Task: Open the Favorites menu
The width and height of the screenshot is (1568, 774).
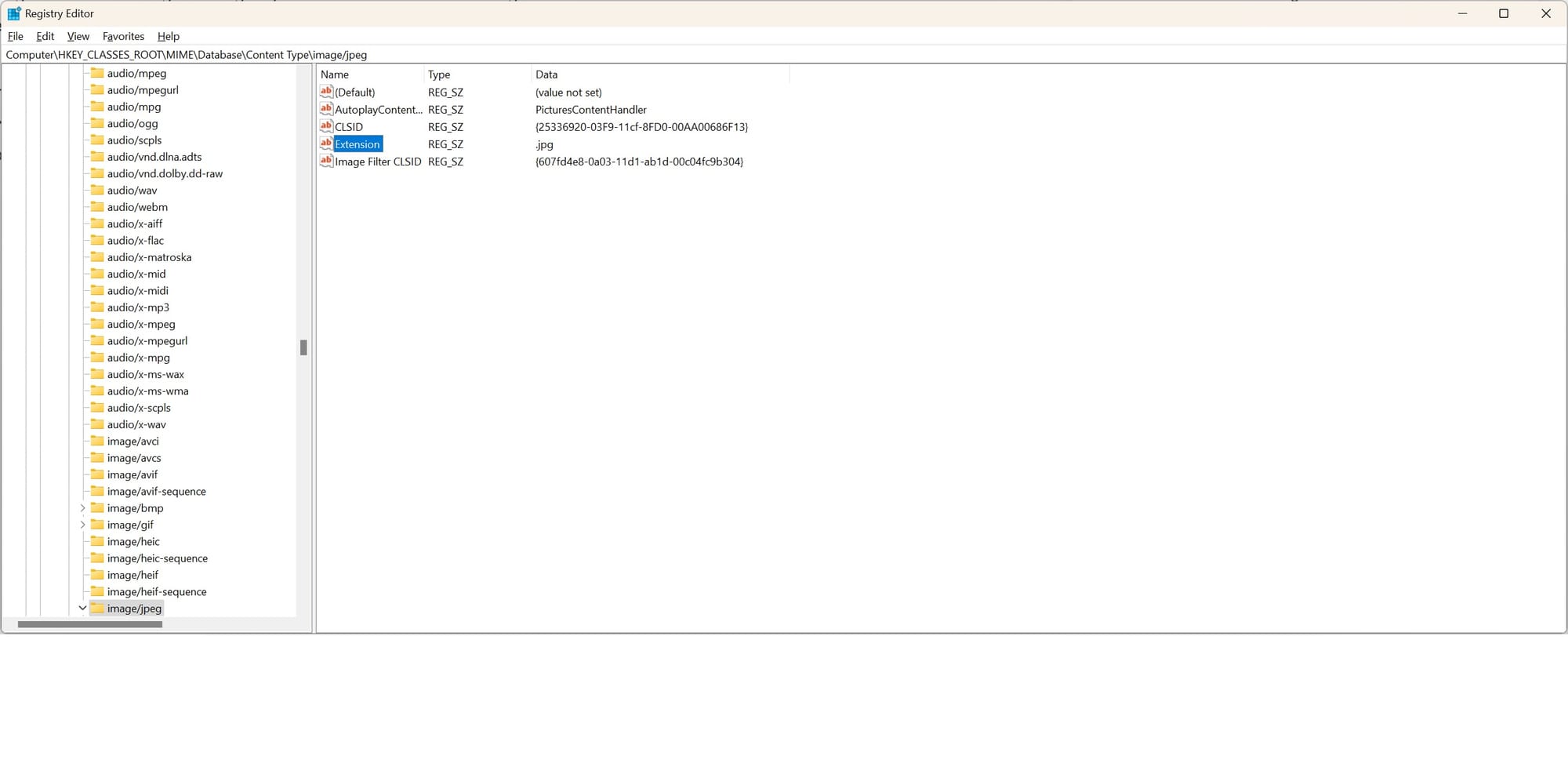Action: [x=123, y=36]
